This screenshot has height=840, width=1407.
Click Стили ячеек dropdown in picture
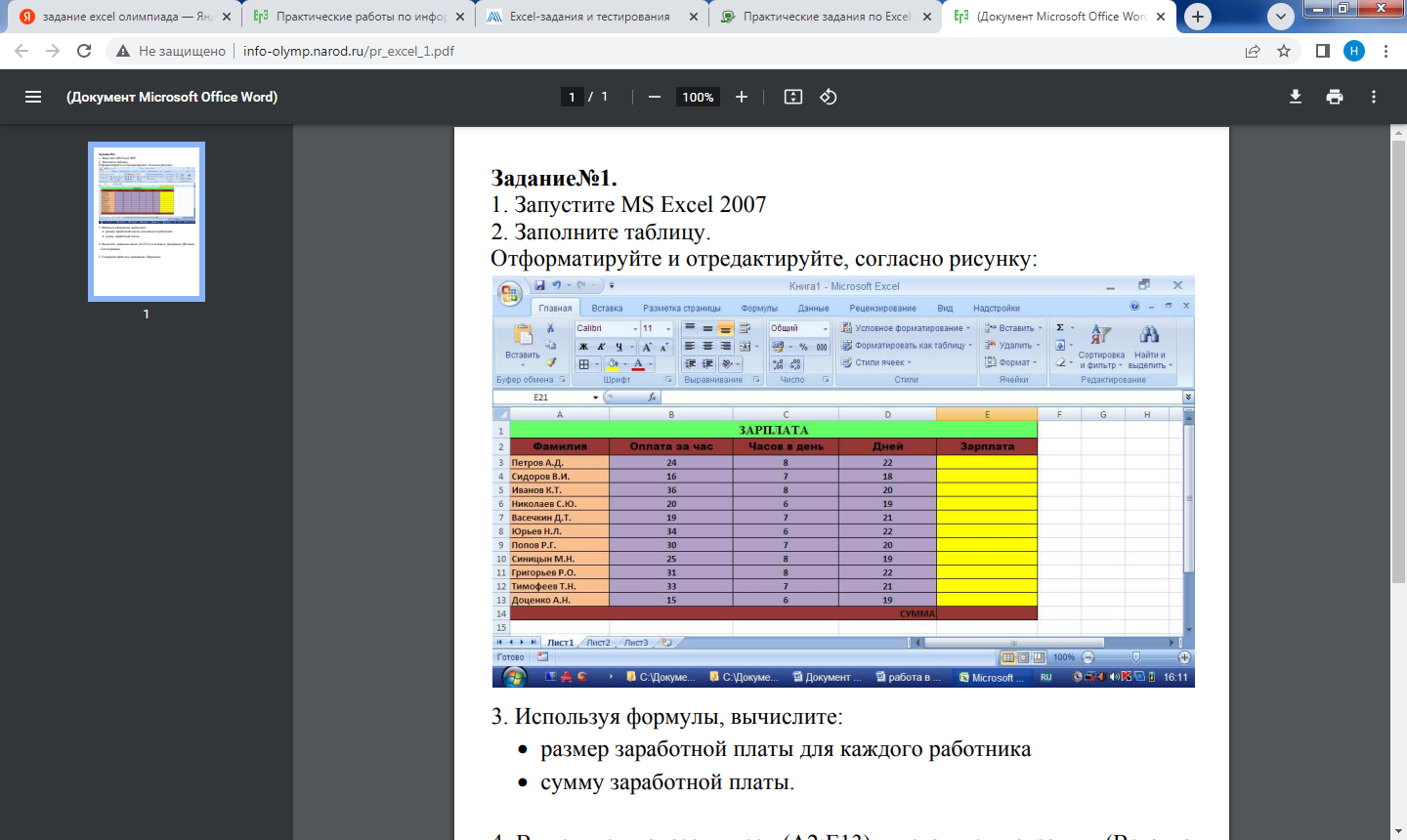(x=877, y=362)
